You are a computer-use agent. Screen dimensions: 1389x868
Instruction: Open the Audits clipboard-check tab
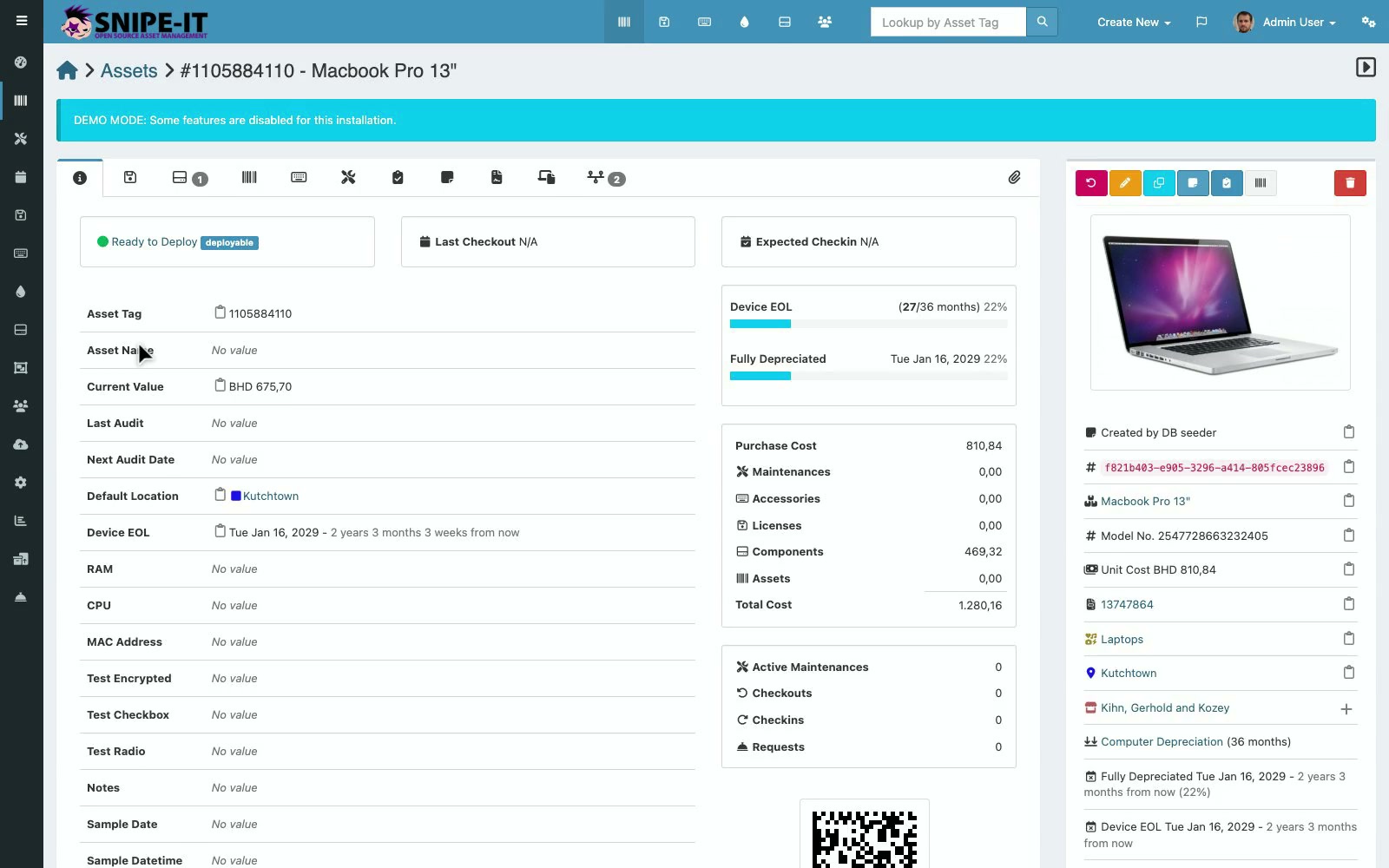pos(398,177)
